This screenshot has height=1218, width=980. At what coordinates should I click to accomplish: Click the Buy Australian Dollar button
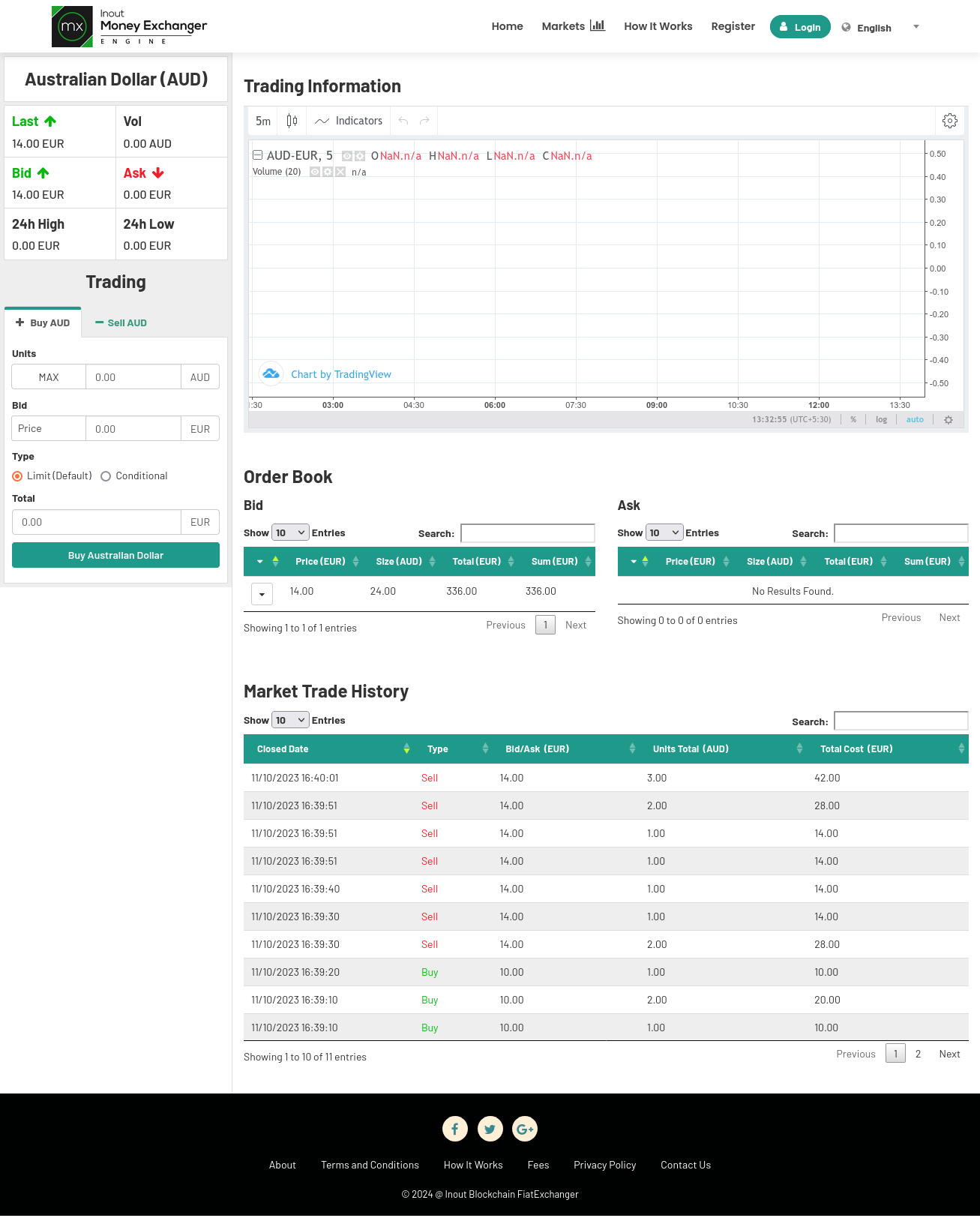coord(115,555)
